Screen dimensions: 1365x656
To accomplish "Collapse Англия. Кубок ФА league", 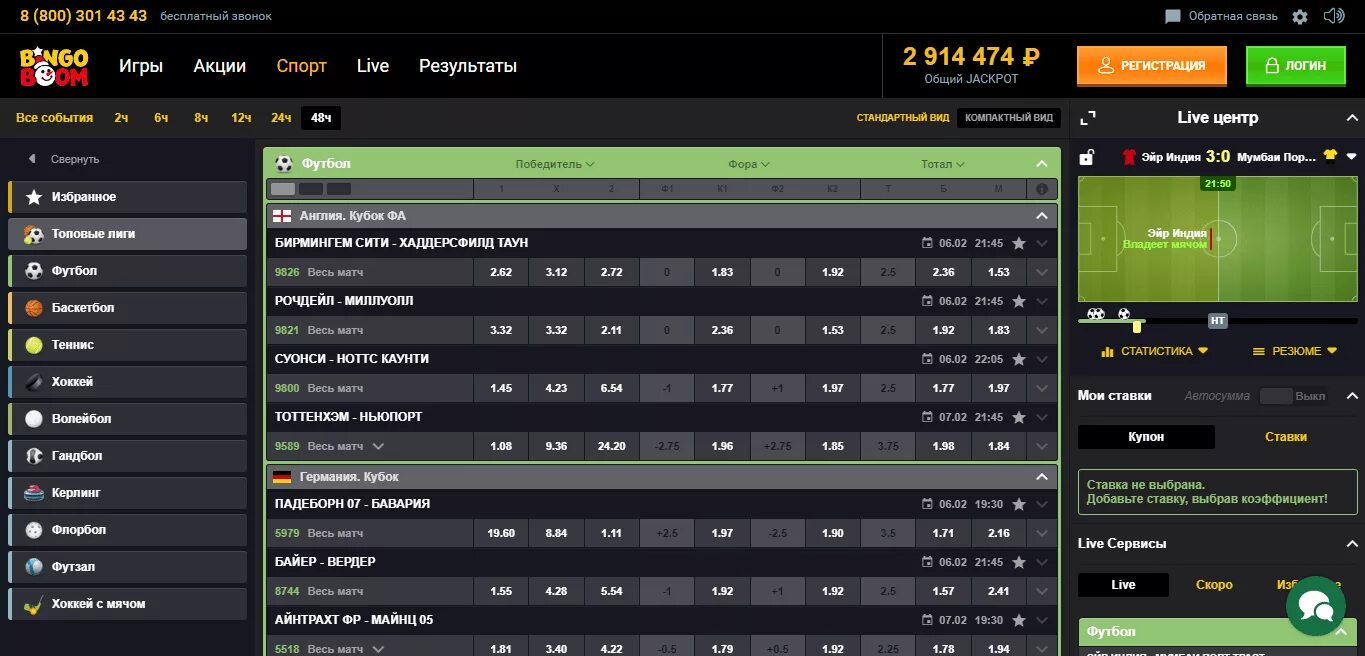I will pos(1042,216).
